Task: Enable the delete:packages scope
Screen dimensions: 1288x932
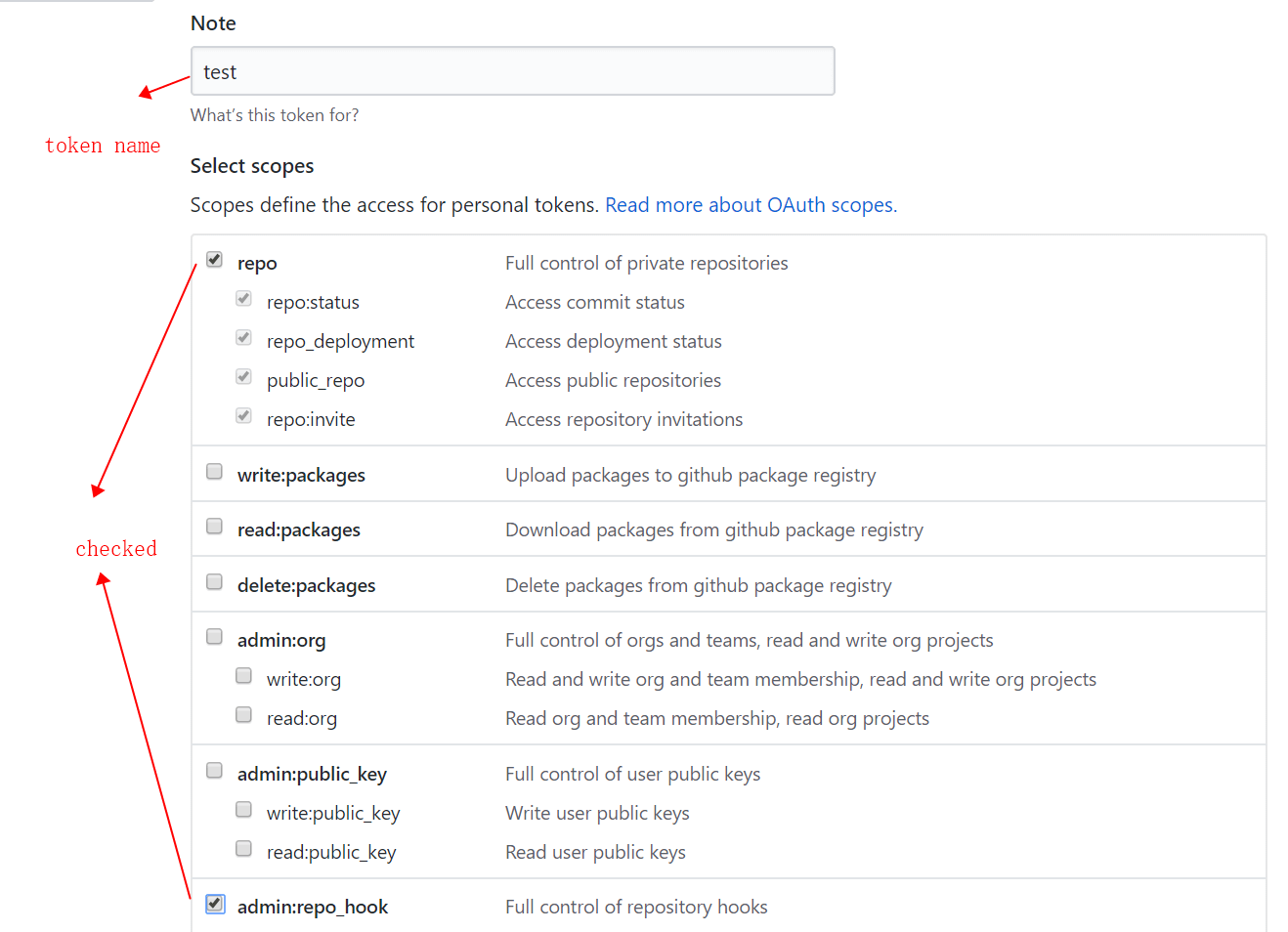Action: tap(214, 582)
